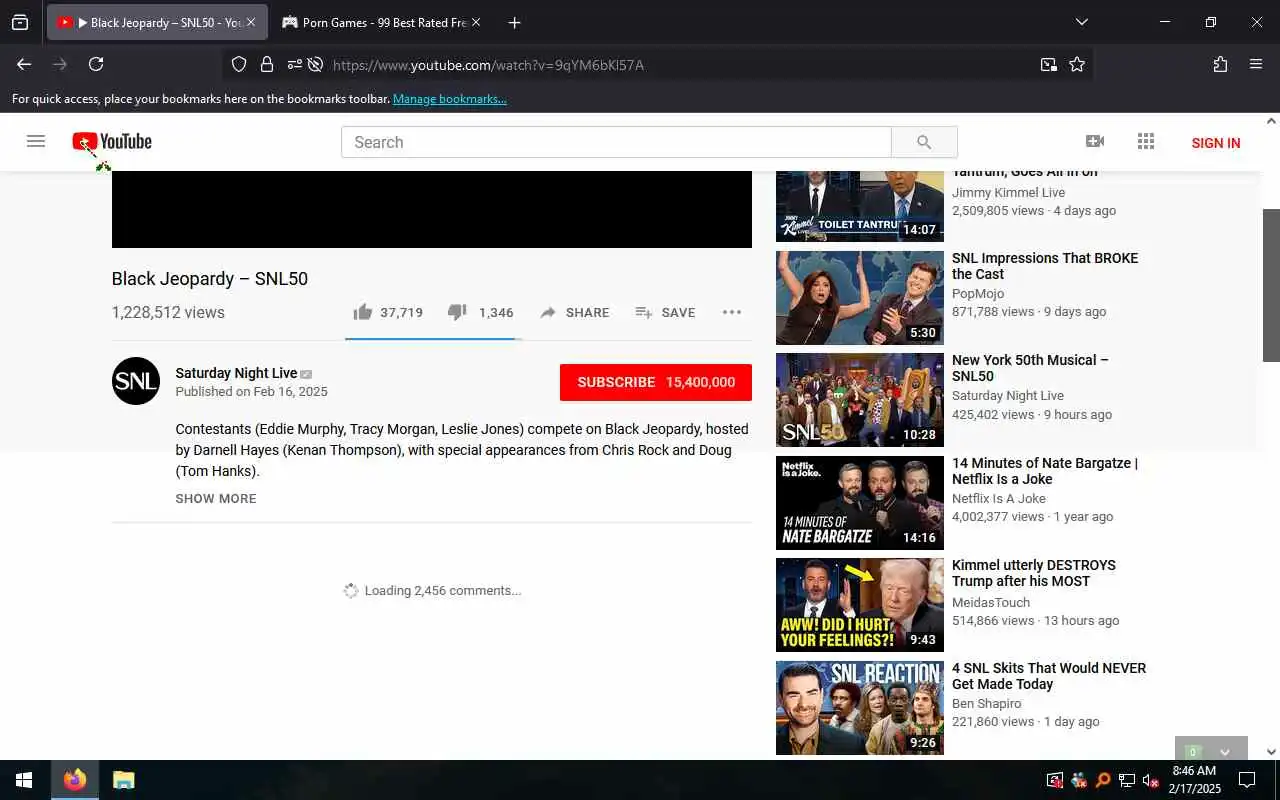Switch to the second browser tab
The height and width of the screenshot is (800, 1280).
381,22
